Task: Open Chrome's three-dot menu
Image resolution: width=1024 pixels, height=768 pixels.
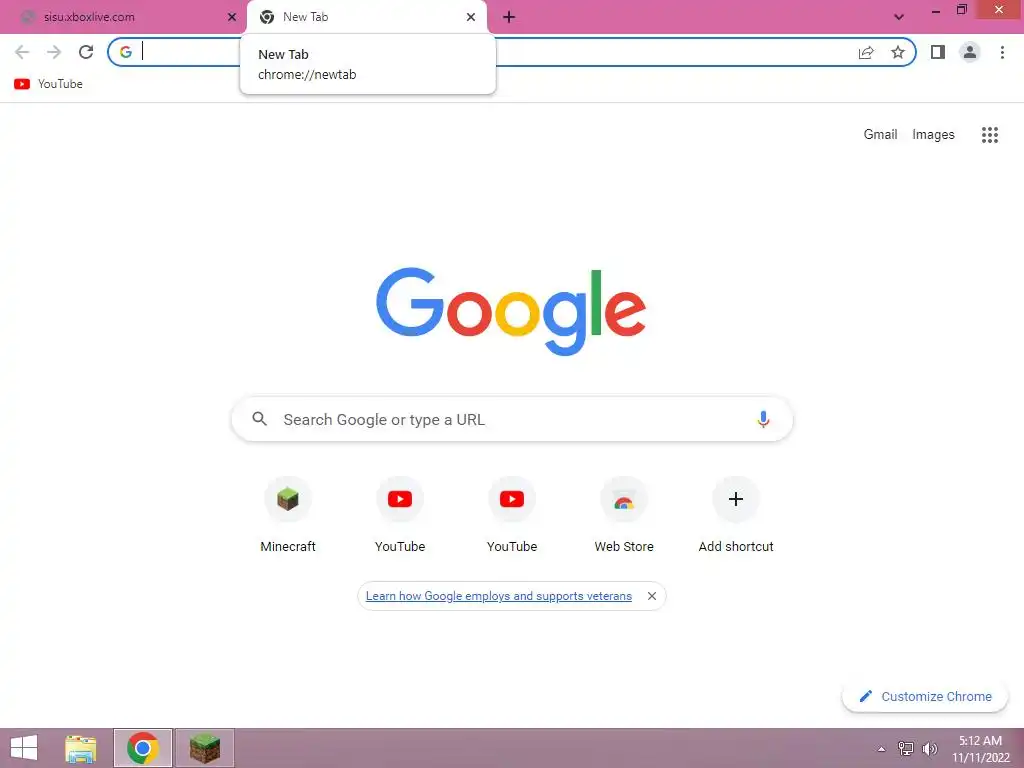Action: pyautogui.click(x=1002, y=52)
